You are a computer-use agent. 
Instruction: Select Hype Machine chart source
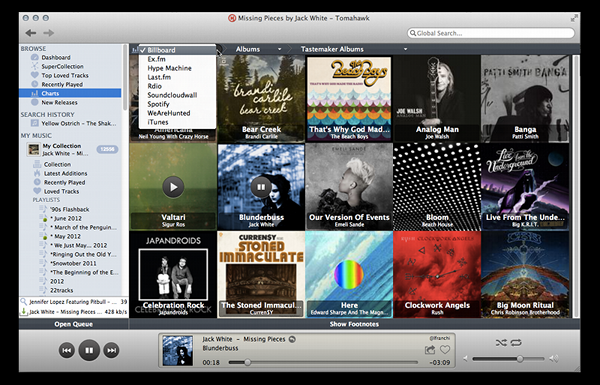pos(178,68)
